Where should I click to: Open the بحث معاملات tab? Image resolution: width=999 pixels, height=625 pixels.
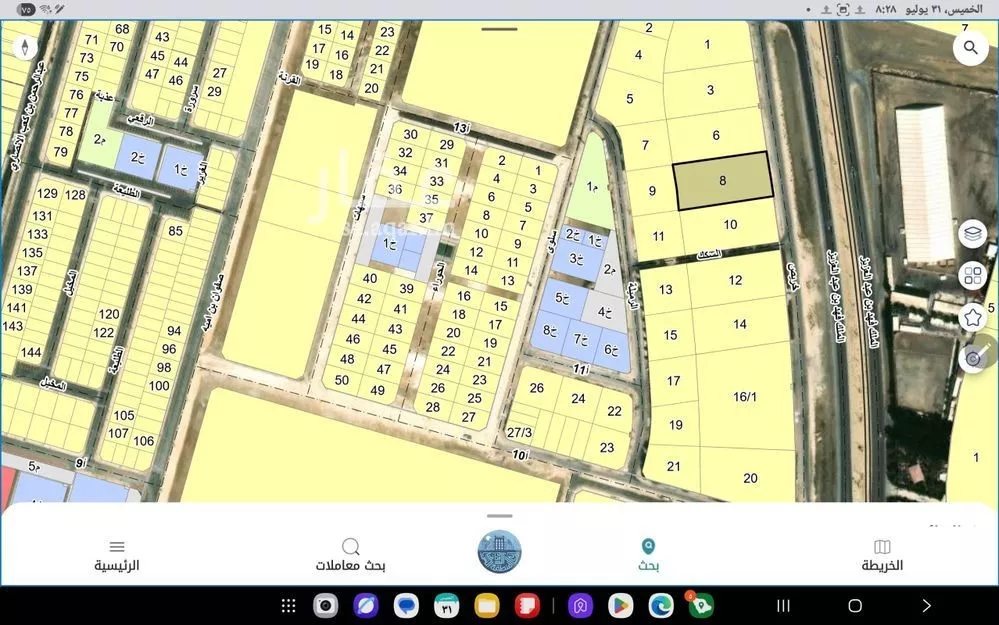click(x=350, y=555)
